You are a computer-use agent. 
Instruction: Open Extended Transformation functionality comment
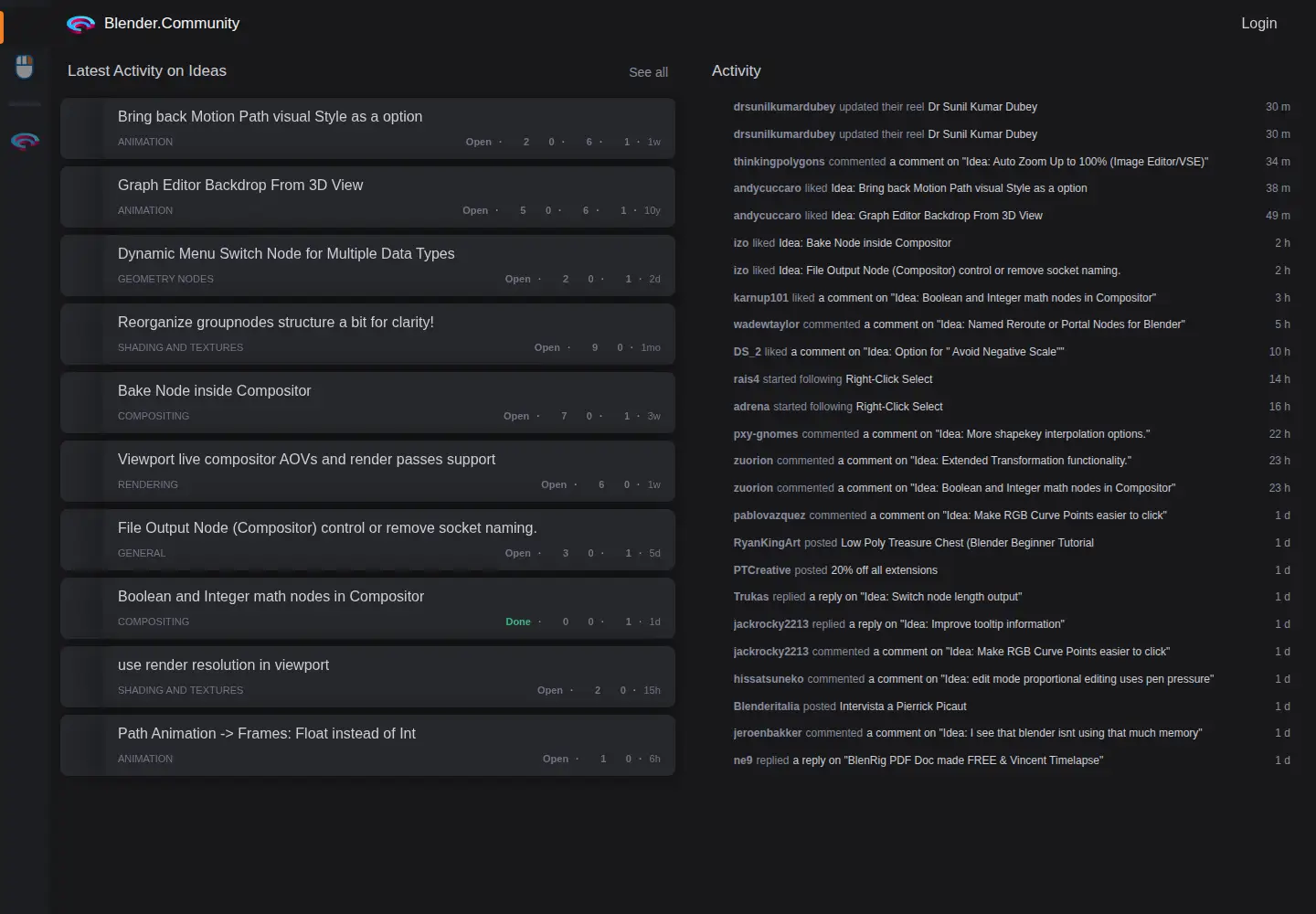pos(984,461)
